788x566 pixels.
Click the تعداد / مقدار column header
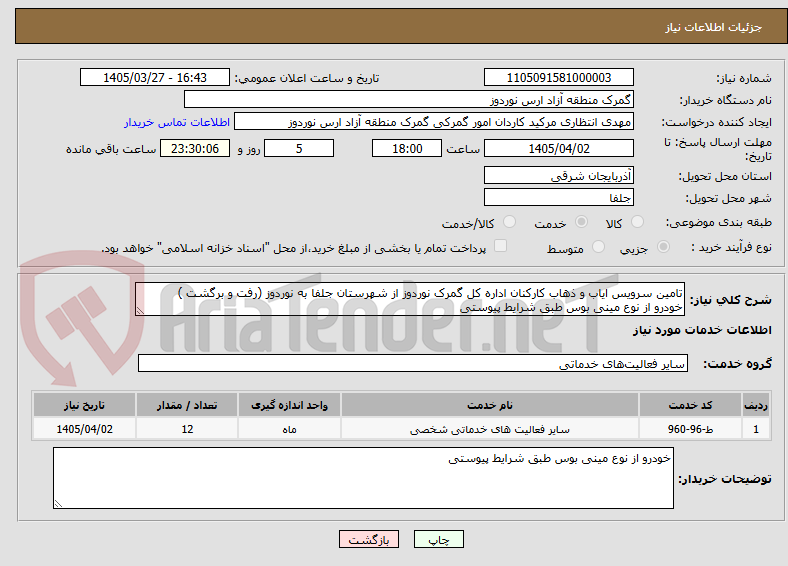tap(187, 405)
